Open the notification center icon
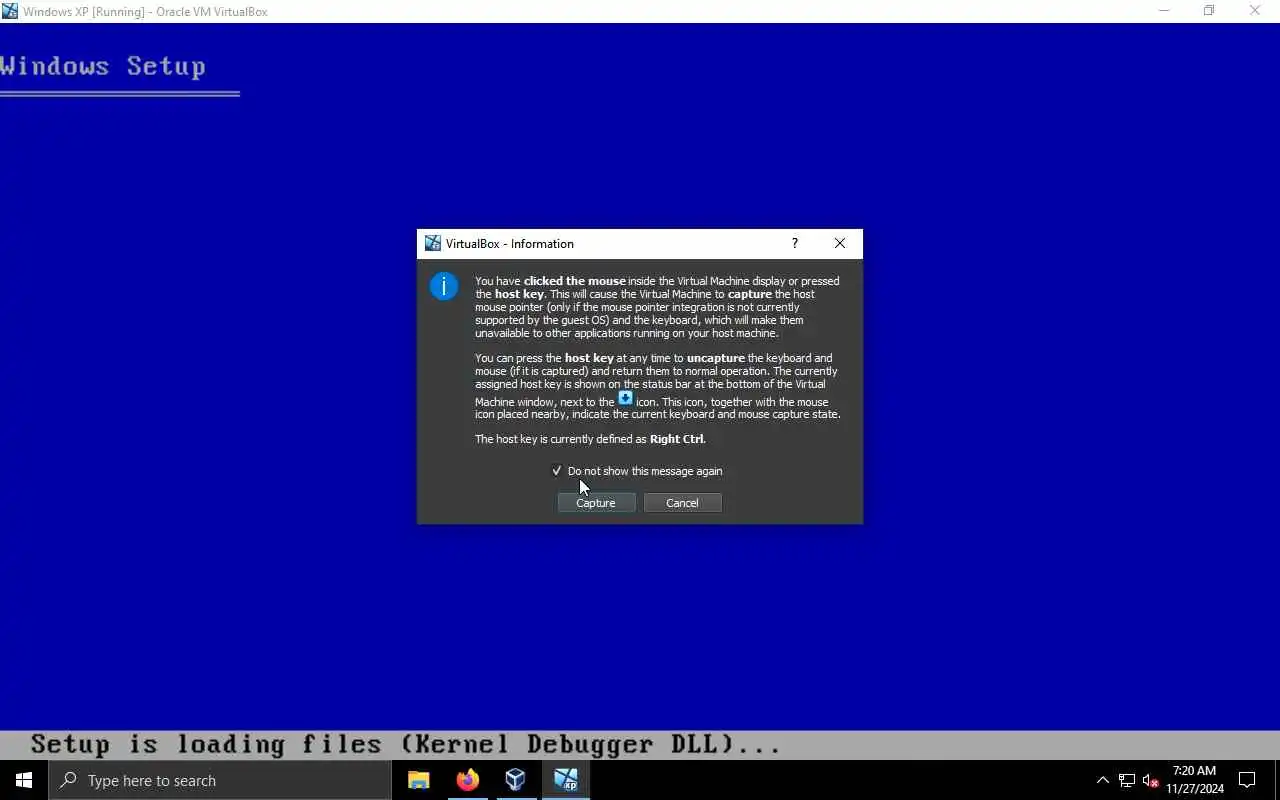This screenshot has width=1280, height=800. (x=1247, y=780)
